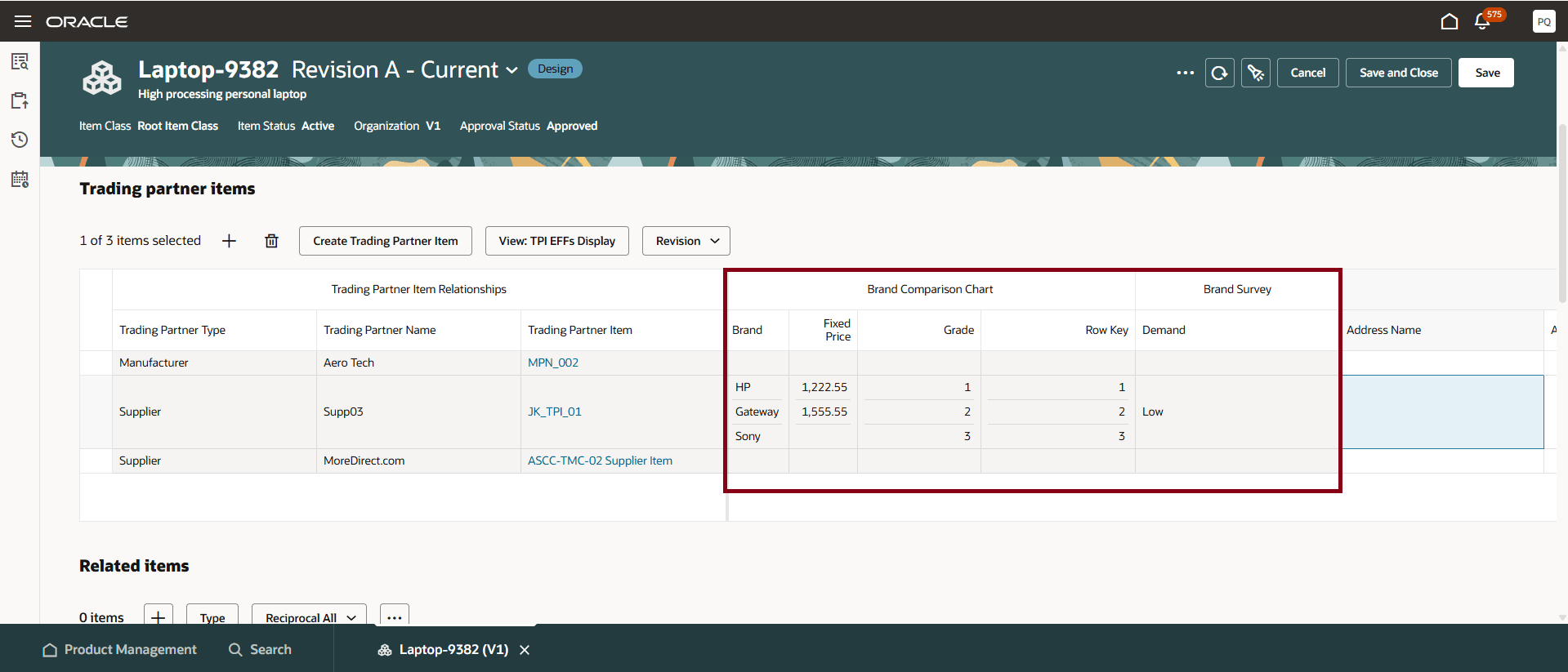Image resolution: width=1568 pixels, height=672 pixels.
Task: Click the Row Key column header
Action: [1058, 330]
